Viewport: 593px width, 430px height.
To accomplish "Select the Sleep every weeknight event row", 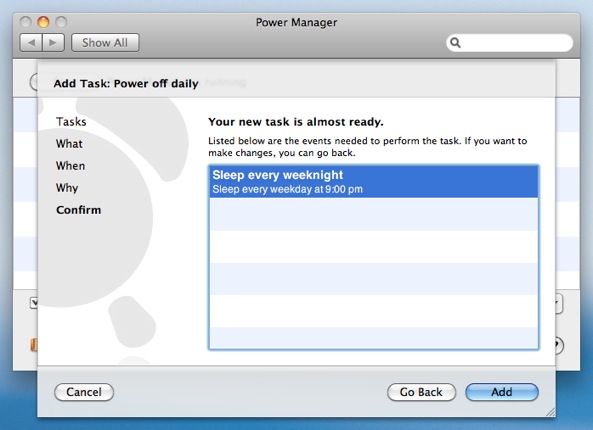I will coord(374,182).
